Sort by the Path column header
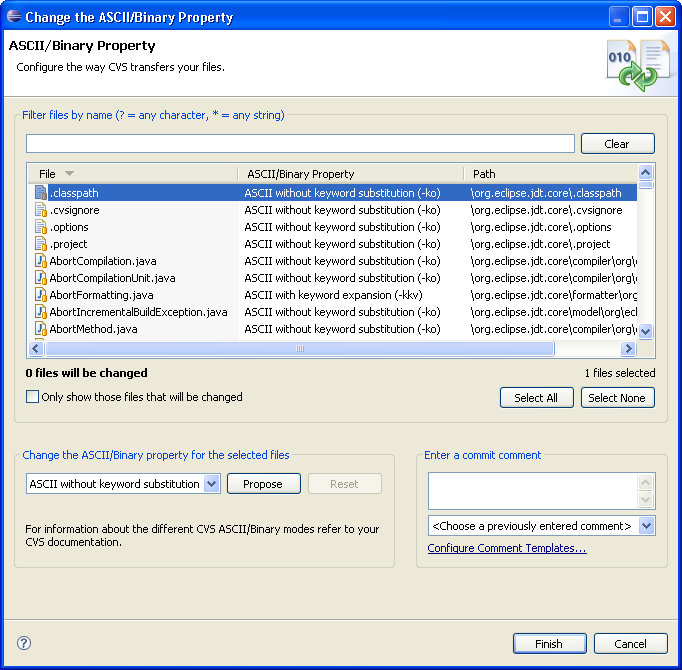682x670 pixels. [551, 174]
